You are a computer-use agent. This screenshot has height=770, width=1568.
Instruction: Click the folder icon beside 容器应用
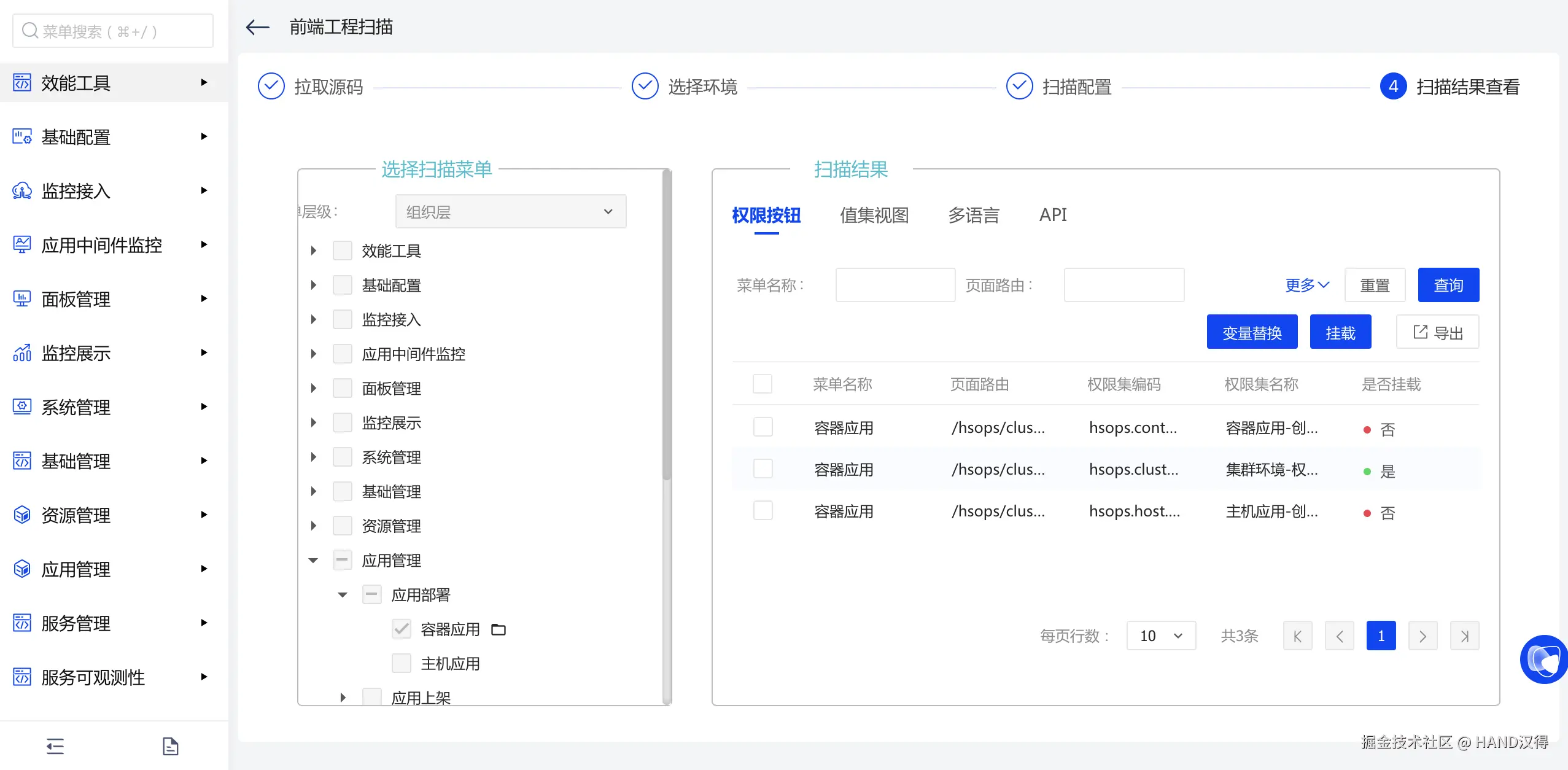click(499, 629)
